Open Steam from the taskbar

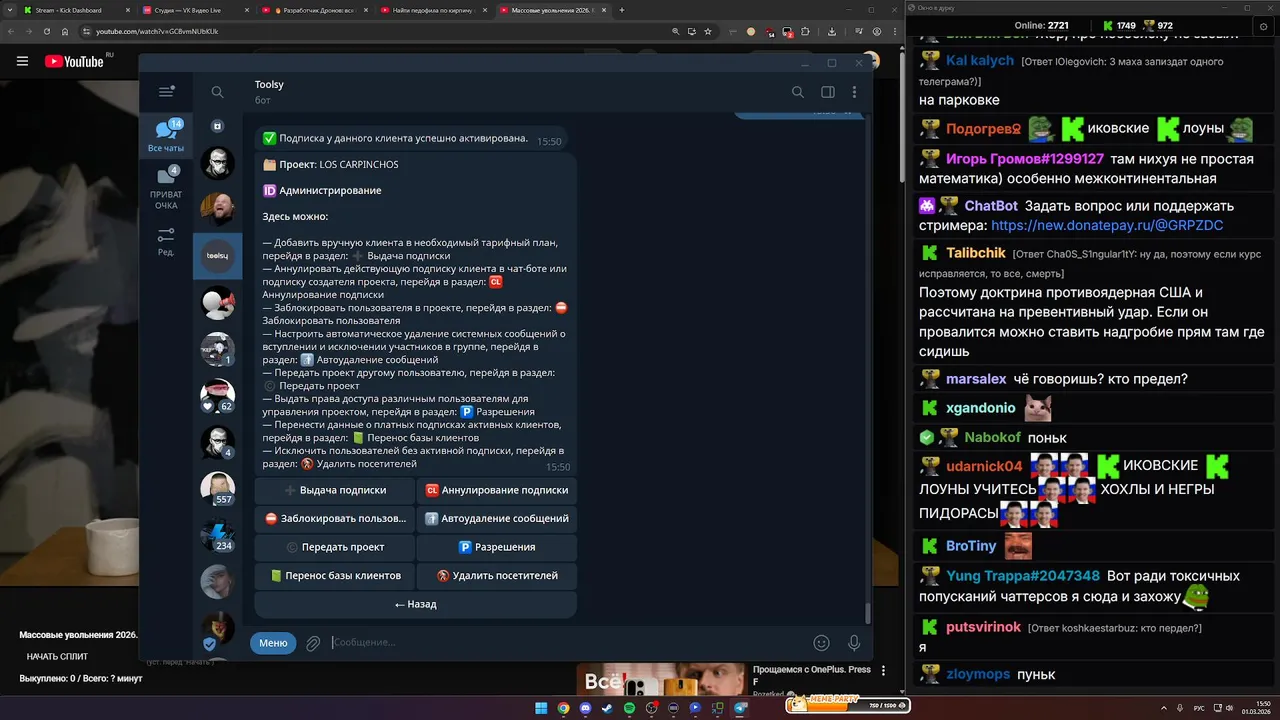pos(607,708)
